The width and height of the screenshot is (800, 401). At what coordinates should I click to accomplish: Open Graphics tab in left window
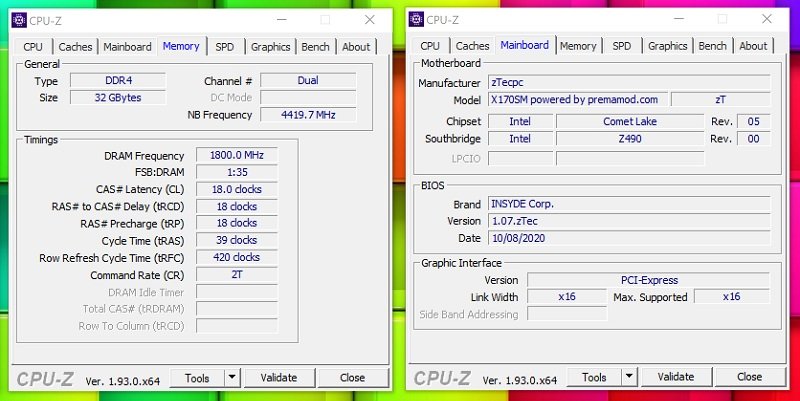point(270,46)
